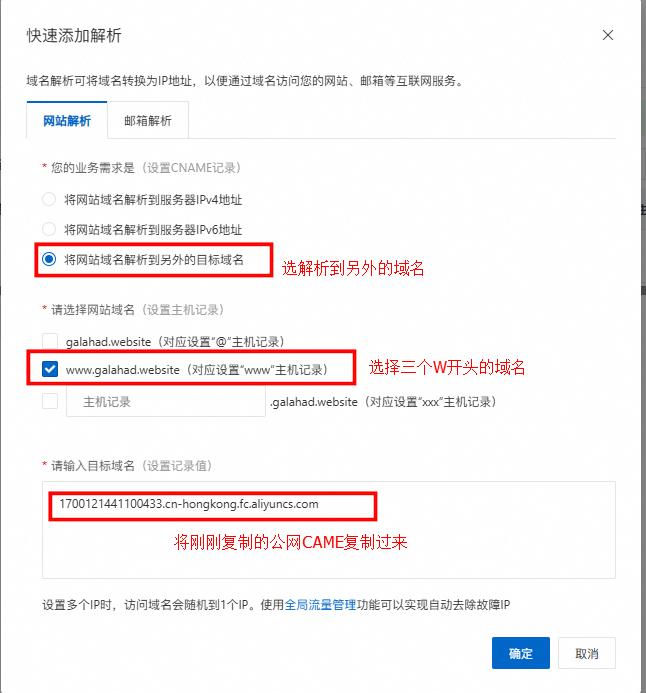Click the target domain record value text area

click(328, 529)
